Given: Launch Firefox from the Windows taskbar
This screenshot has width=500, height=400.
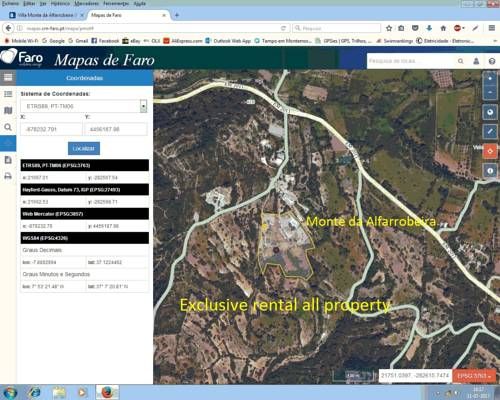Looking at the screenshot, I should click(x=107, y=392).
